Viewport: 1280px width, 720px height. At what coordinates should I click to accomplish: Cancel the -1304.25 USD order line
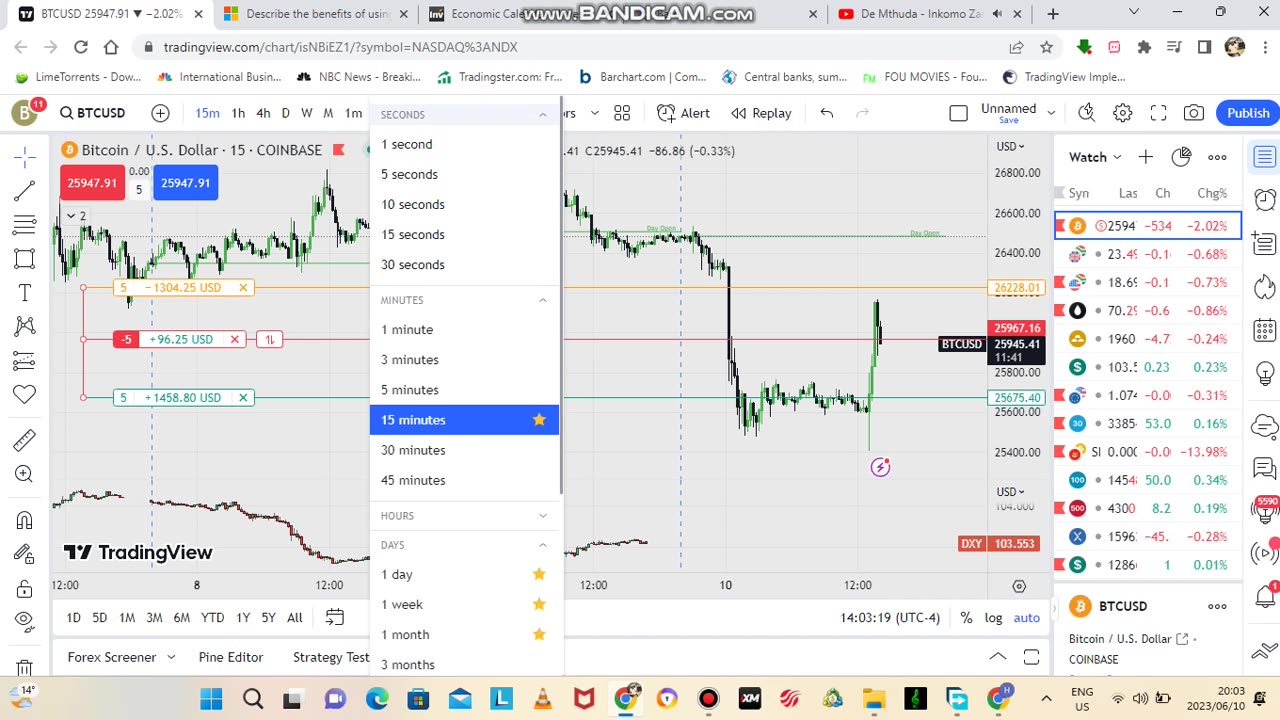tap(243, 288)
